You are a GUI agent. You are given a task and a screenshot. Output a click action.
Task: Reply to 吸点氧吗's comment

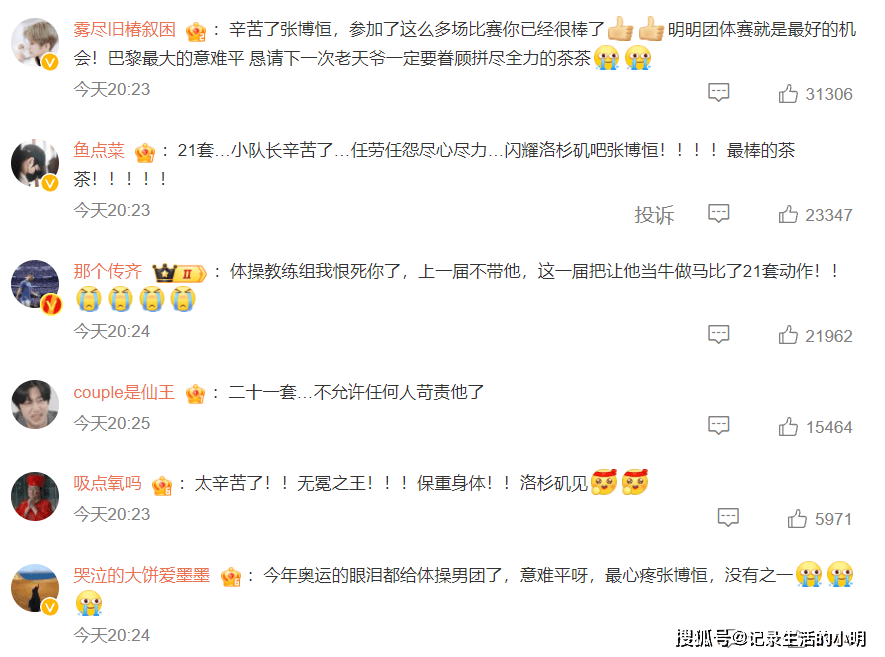click(x=728, y=517)
